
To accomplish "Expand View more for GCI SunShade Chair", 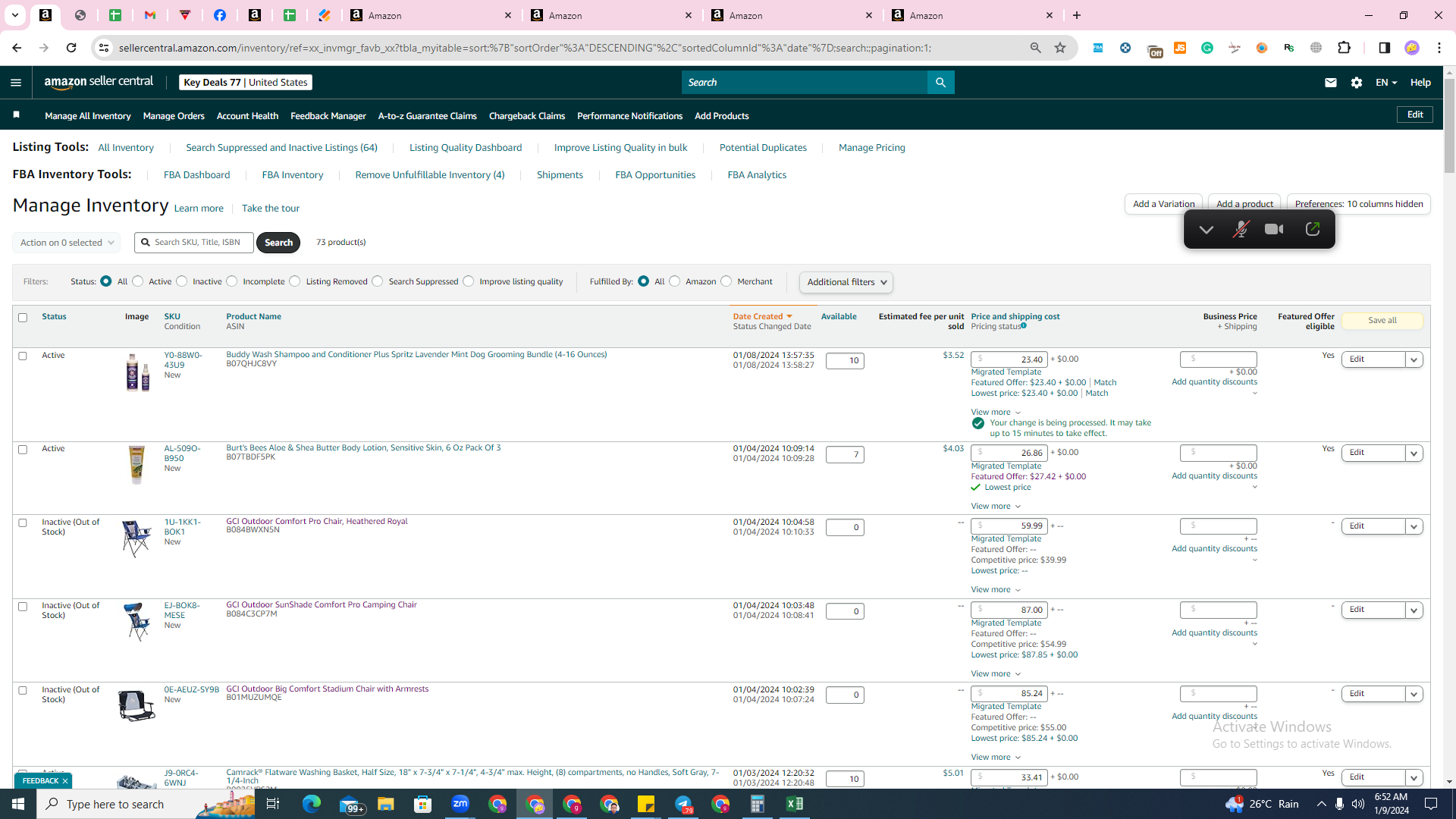I will pos(996,674).
